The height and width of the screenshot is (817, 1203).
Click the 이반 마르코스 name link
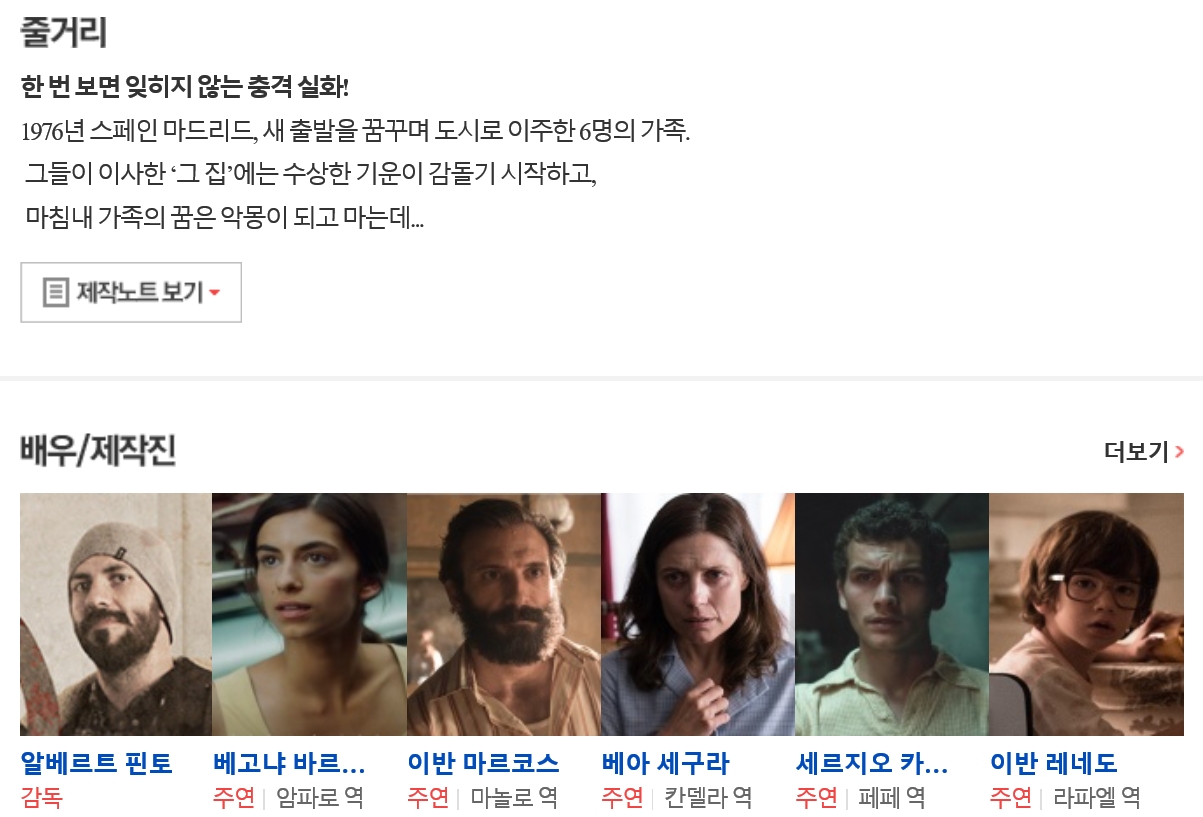tap(484, 764)
